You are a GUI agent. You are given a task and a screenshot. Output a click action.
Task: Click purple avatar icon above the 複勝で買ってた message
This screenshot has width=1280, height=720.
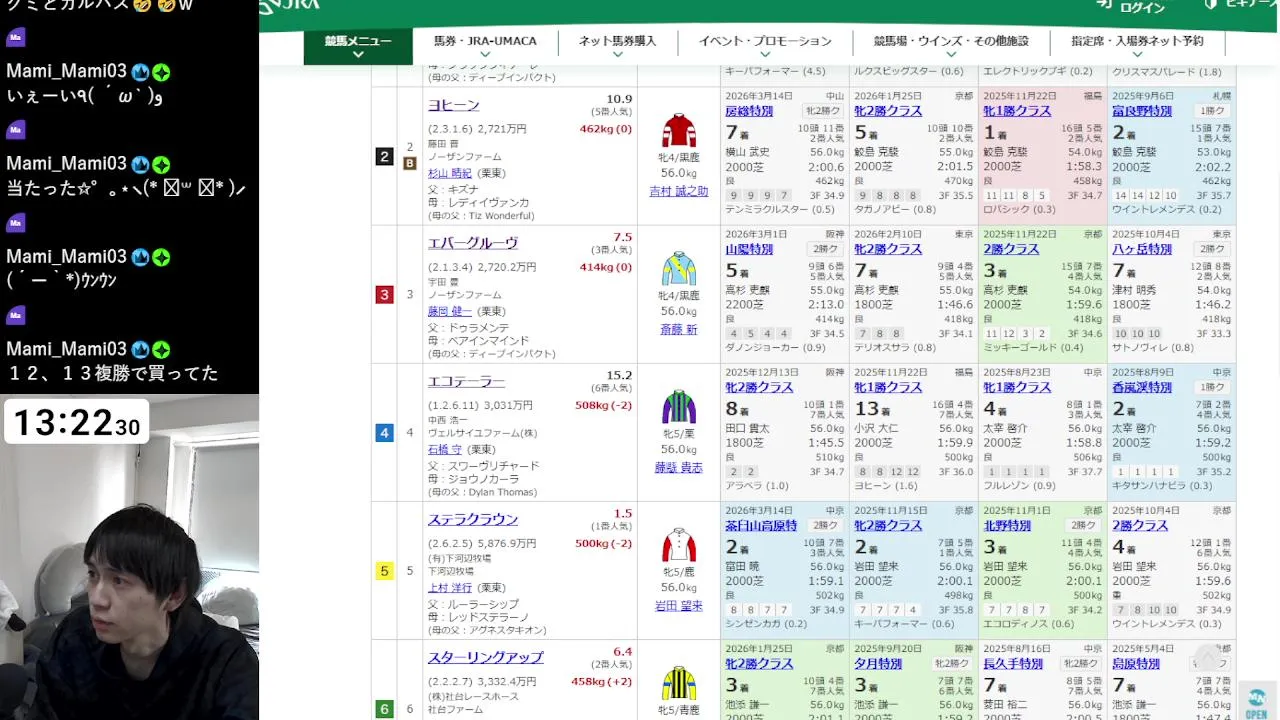pyautogui.click(x=15, y=315)
